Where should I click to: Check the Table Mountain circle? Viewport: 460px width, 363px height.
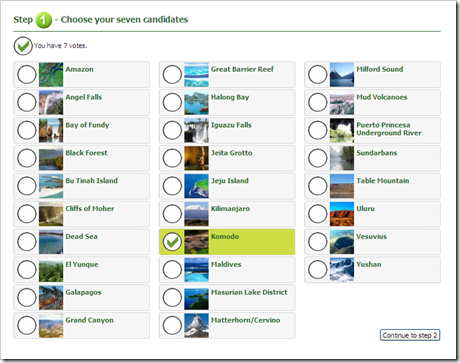pos(318,186)
